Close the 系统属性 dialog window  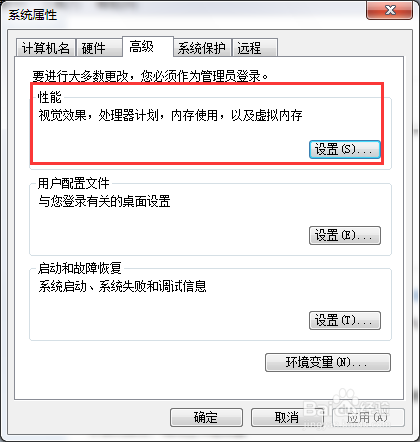389,11
